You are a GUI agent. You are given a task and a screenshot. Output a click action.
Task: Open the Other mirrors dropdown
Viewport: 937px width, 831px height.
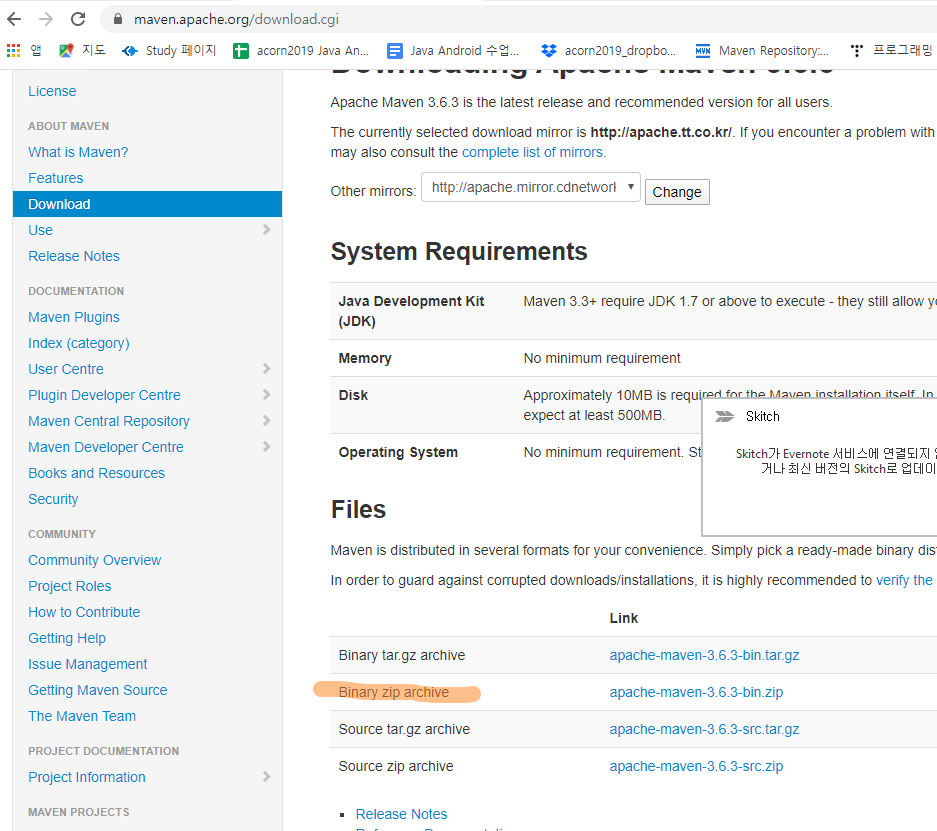531,188
